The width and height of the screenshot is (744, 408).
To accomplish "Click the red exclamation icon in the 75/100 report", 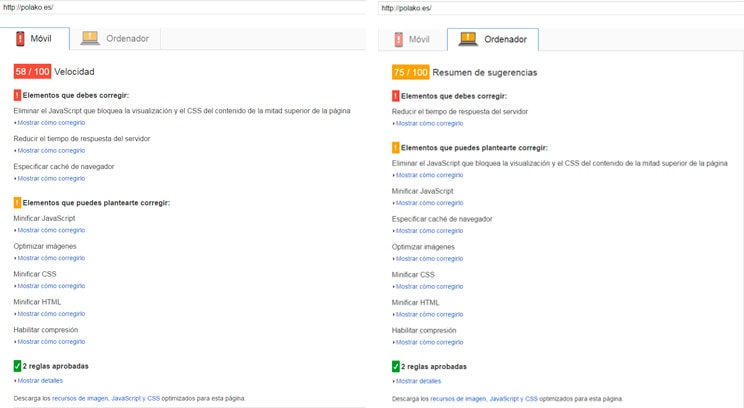I will click(396, 96).
